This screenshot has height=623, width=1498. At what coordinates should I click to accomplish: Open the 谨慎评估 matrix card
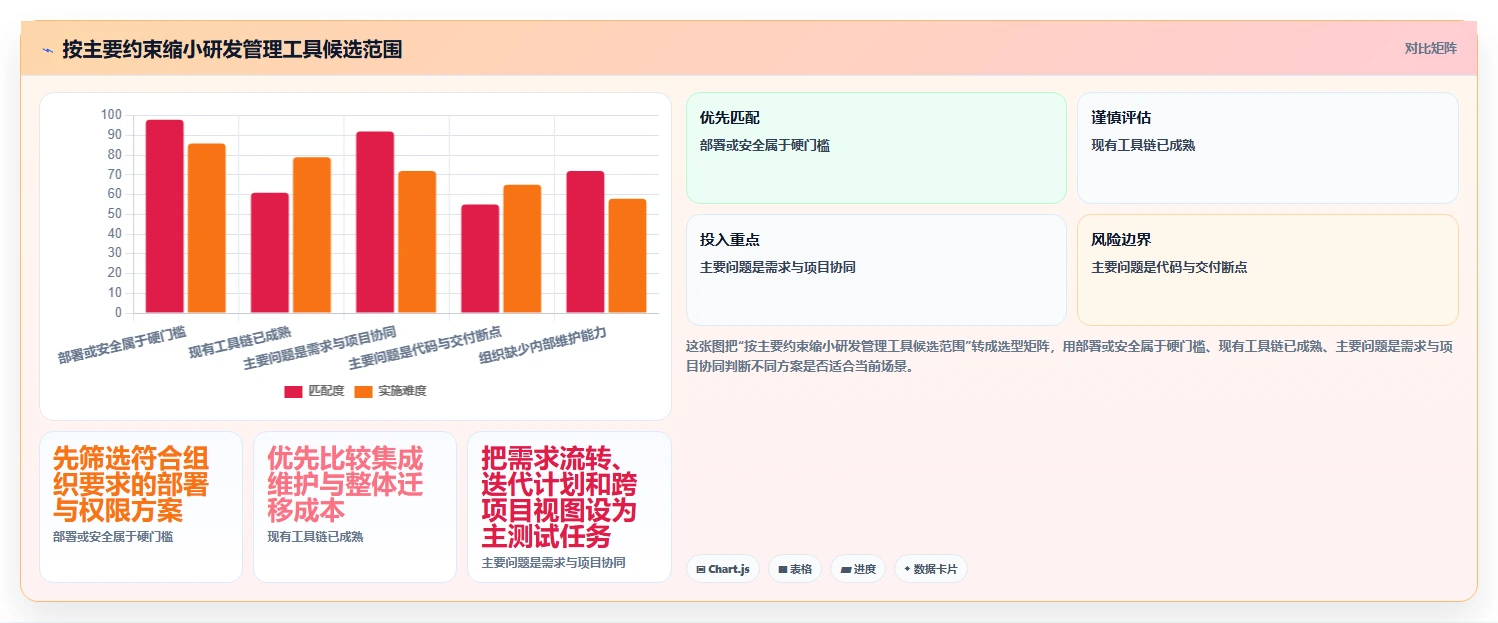(x=1267, y=148)
